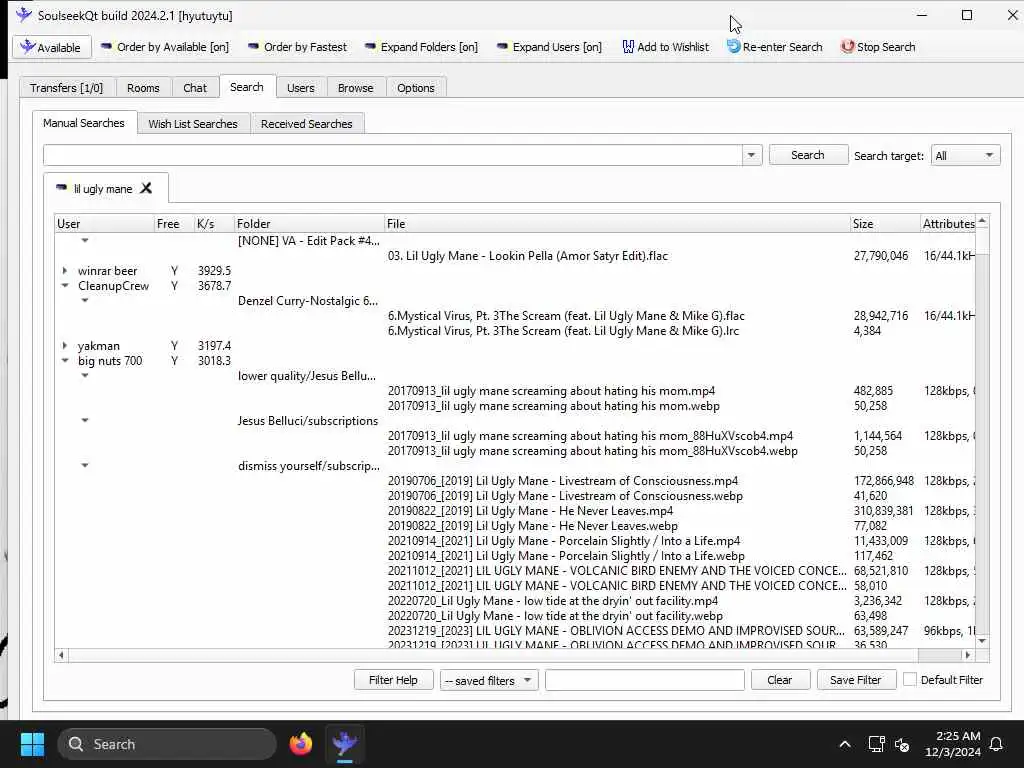Select the Manual Searches tab
1024x768 pixels.
pos(84,123)
